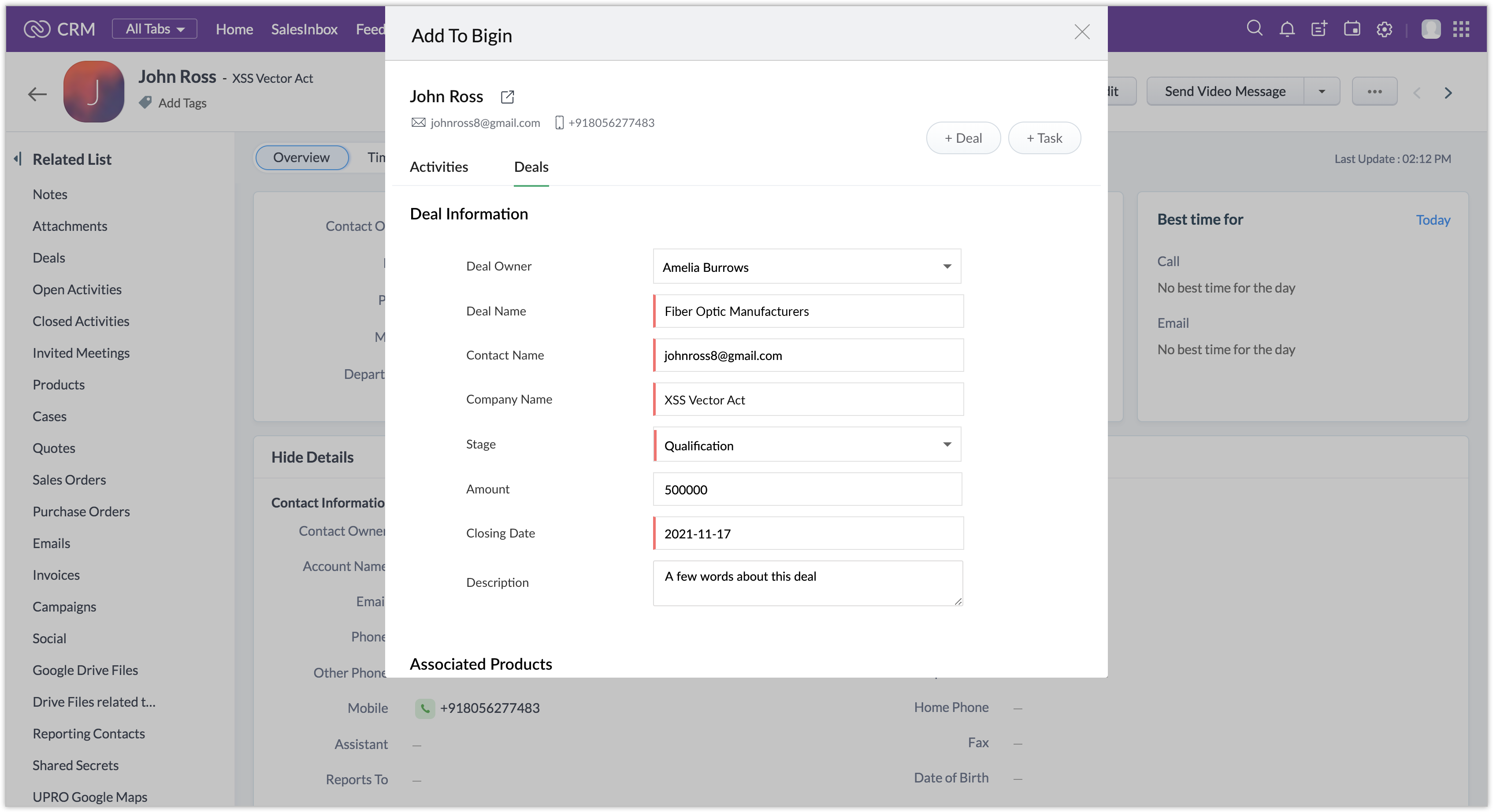
Task: Open the All Tabs dropdown
Action: (155, 29)
